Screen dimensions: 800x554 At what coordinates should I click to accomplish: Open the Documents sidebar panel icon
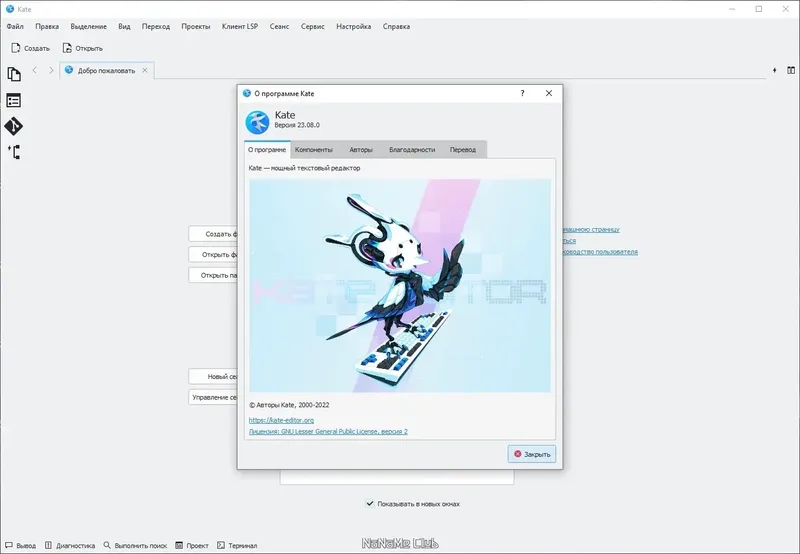(14, 74)
